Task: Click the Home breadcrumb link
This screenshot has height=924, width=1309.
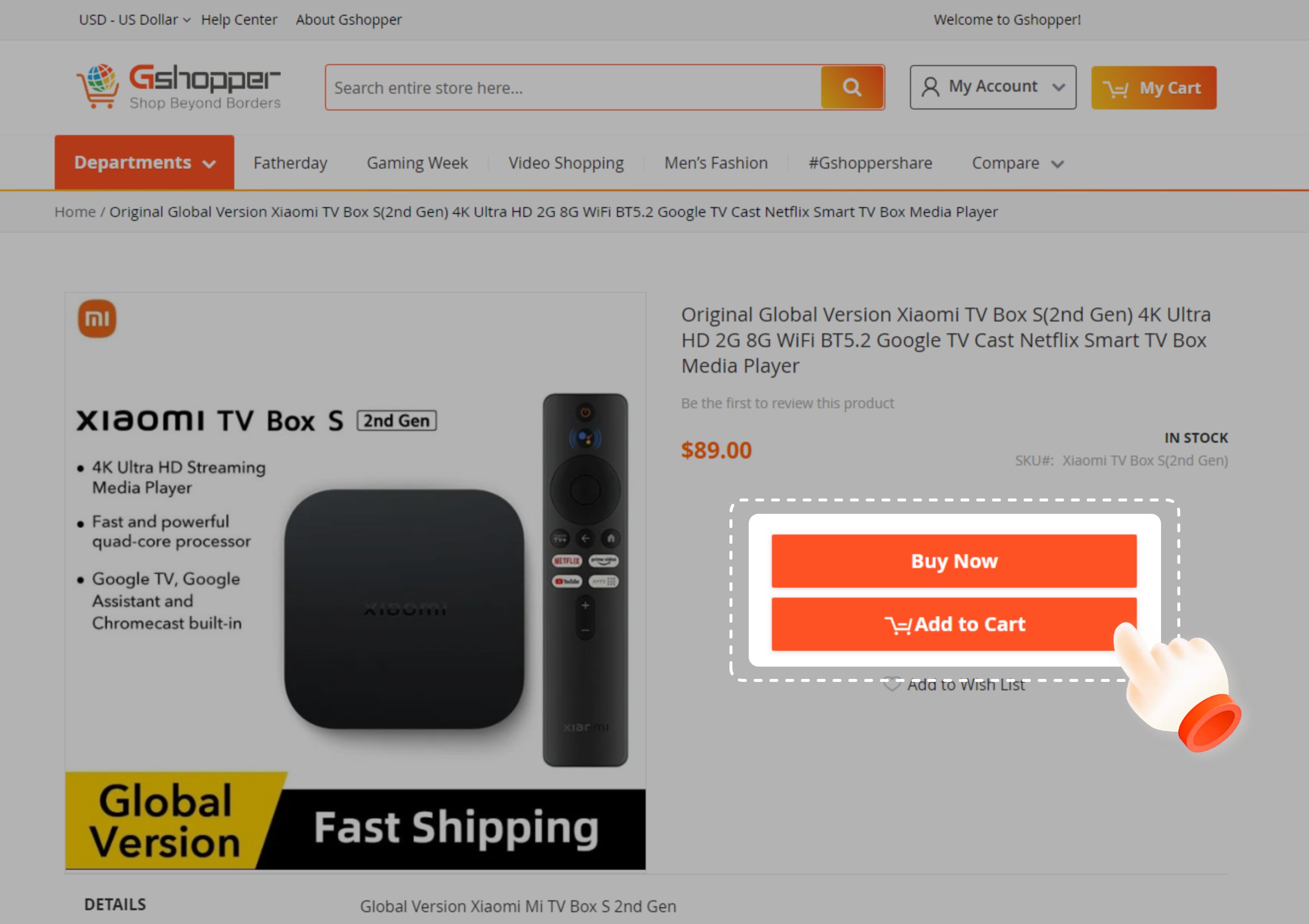Action: point(74,212)
